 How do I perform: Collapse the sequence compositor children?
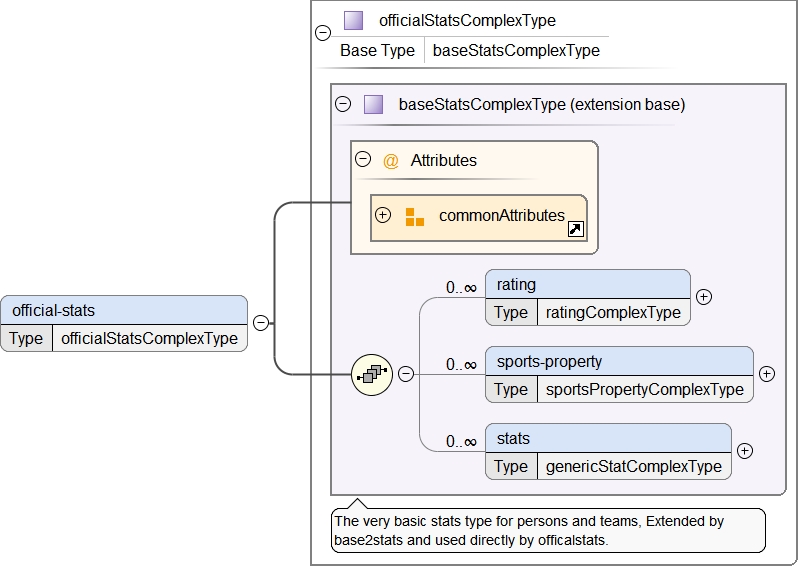(x=406, y=374)
